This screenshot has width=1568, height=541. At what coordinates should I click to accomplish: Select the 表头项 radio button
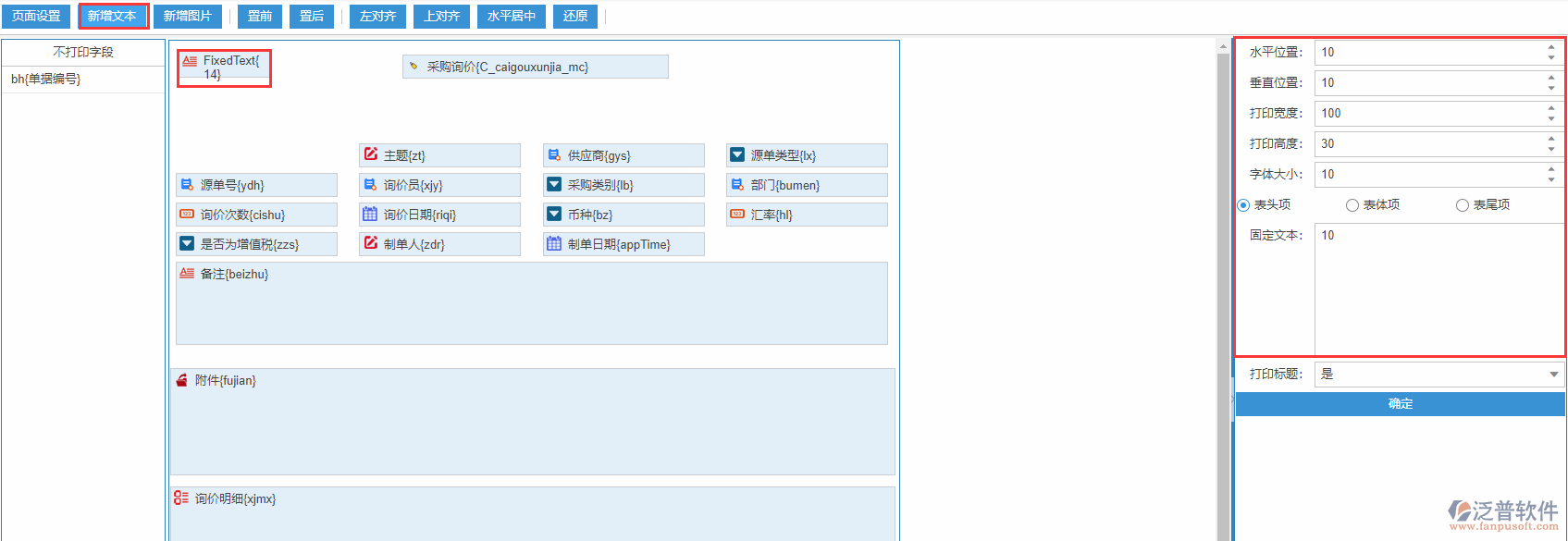coord(1243,205)
